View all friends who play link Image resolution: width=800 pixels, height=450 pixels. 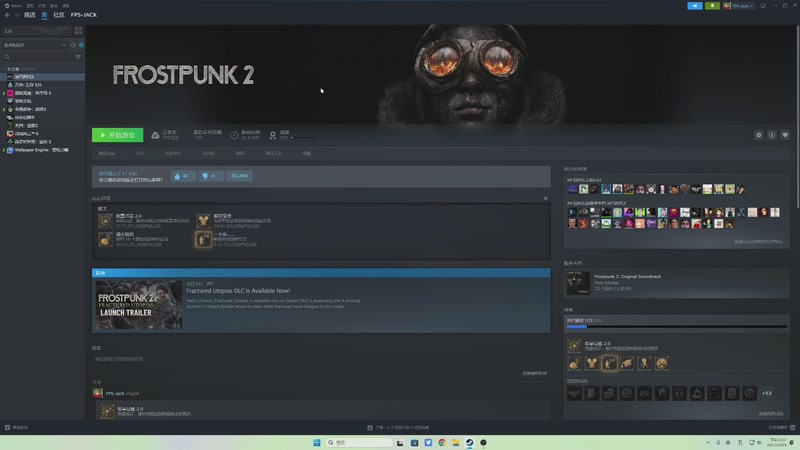(759, 242)
